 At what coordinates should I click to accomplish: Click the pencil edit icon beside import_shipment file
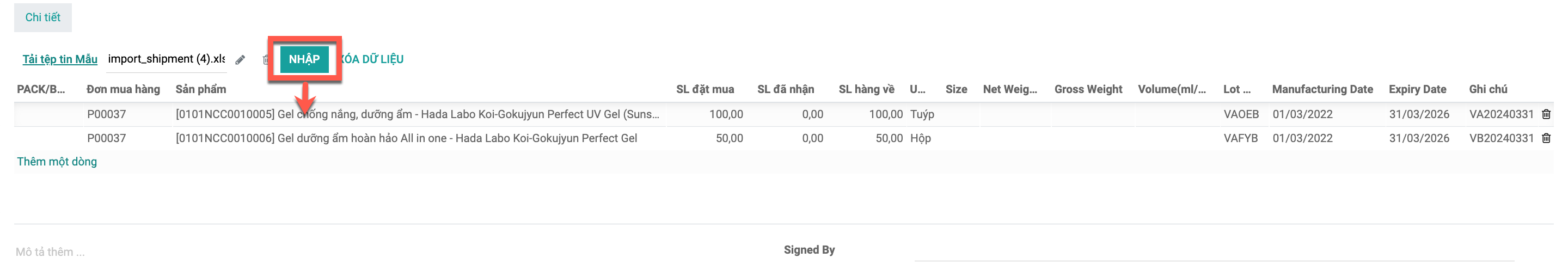[241, 59]
